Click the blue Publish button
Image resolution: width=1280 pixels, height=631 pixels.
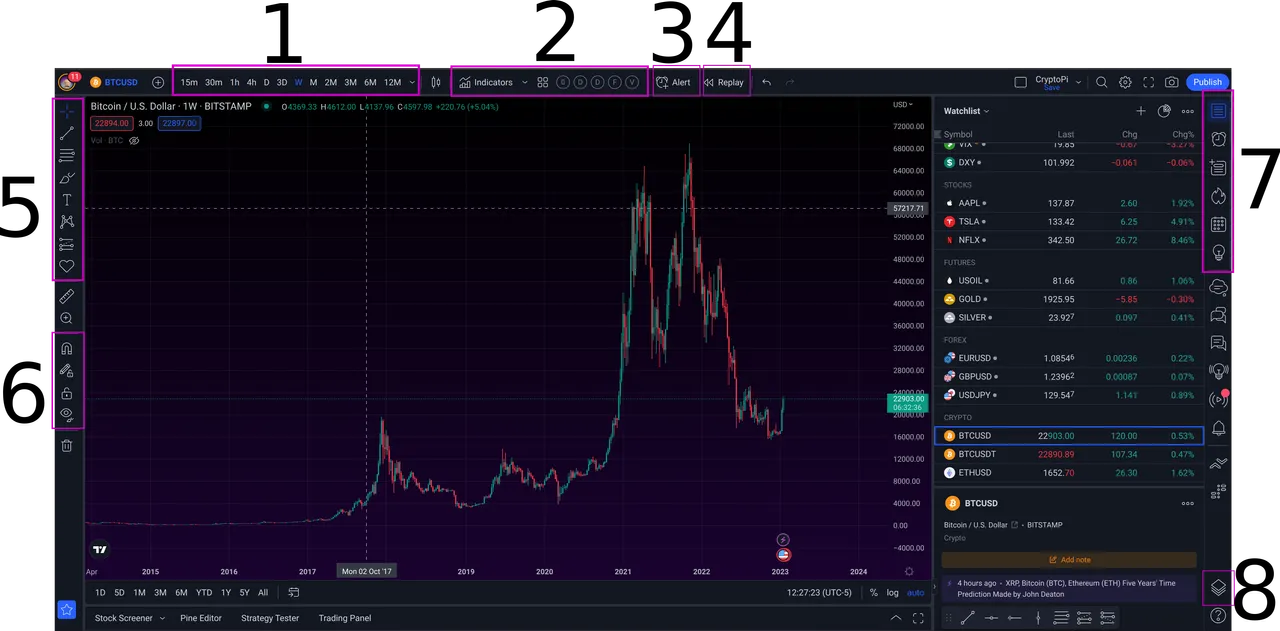[x=1208, y=82]
